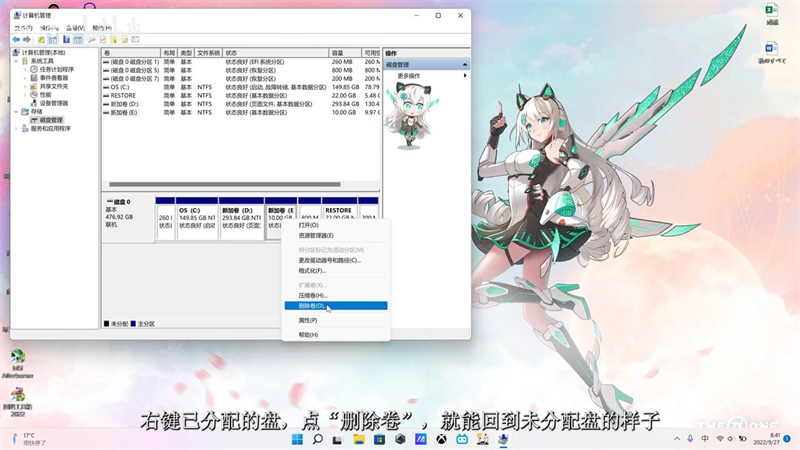800x450 pixels.
Task: Click the checkmark sheet toolbar icon
Action: pos(103,39)
